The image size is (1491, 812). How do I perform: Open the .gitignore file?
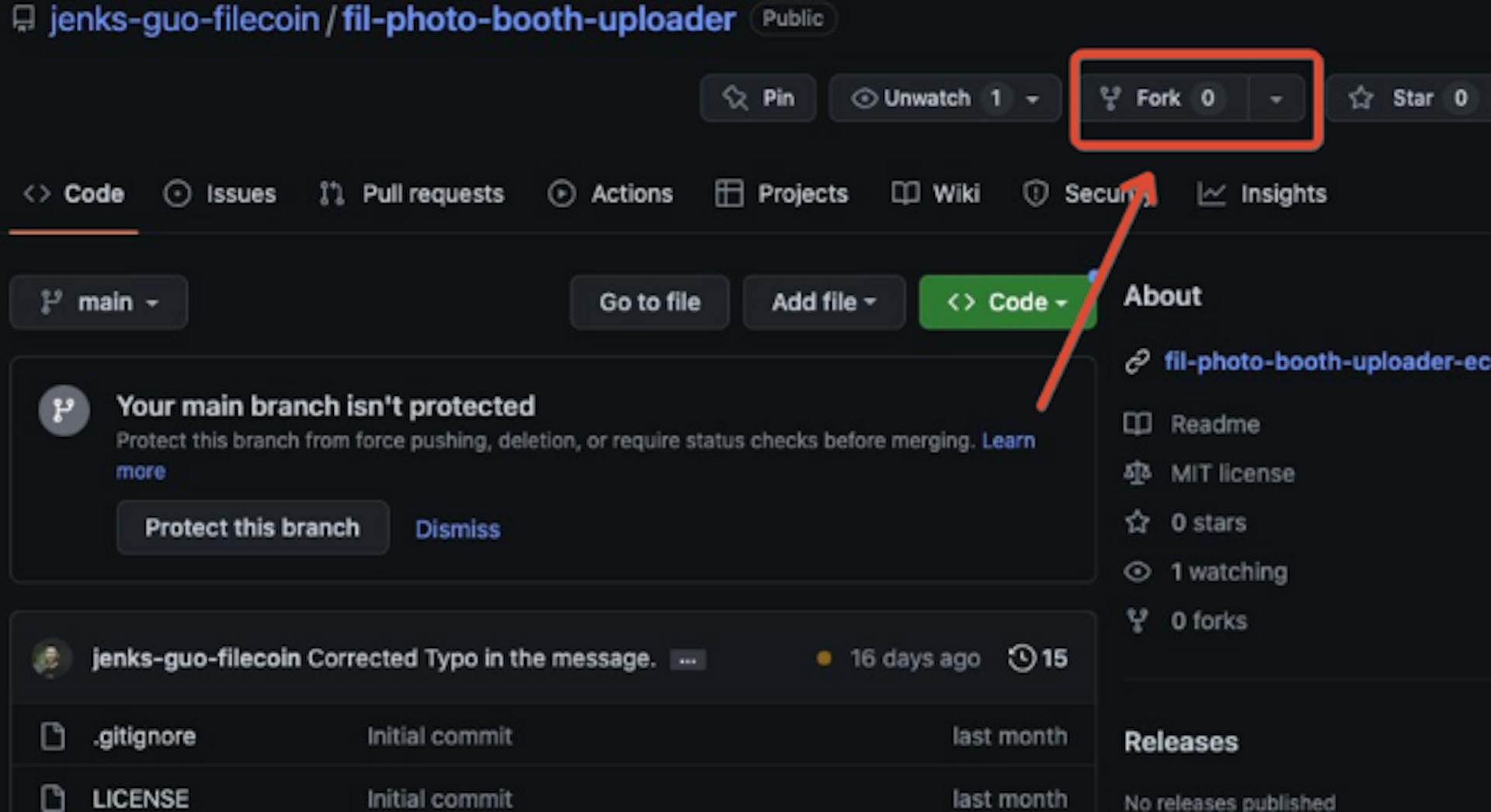click(144, 736)
